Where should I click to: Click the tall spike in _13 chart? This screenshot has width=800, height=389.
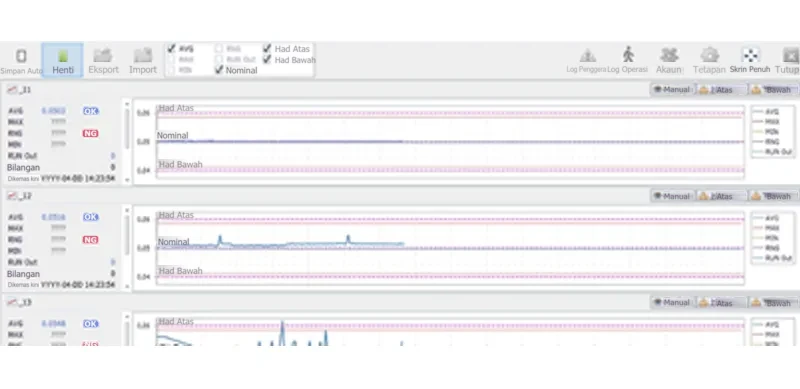tap(282, 333)
